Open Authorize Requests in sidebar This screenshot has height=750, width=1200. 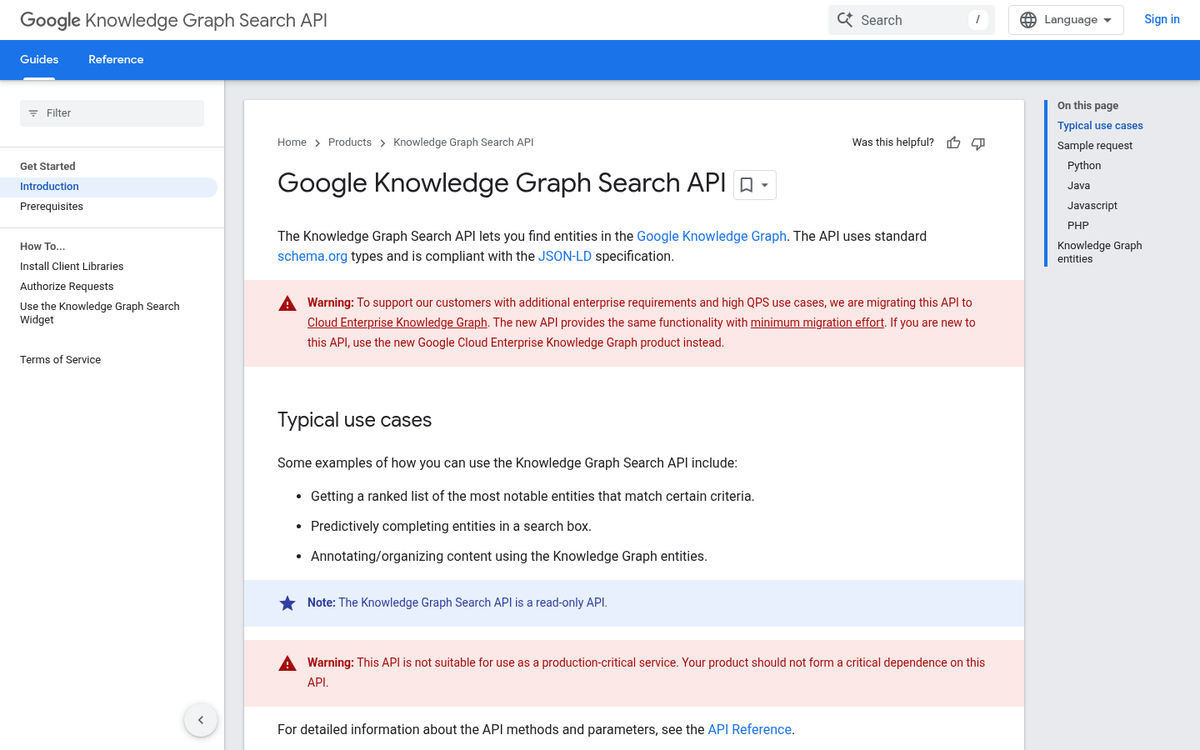[x=67, y=286]
